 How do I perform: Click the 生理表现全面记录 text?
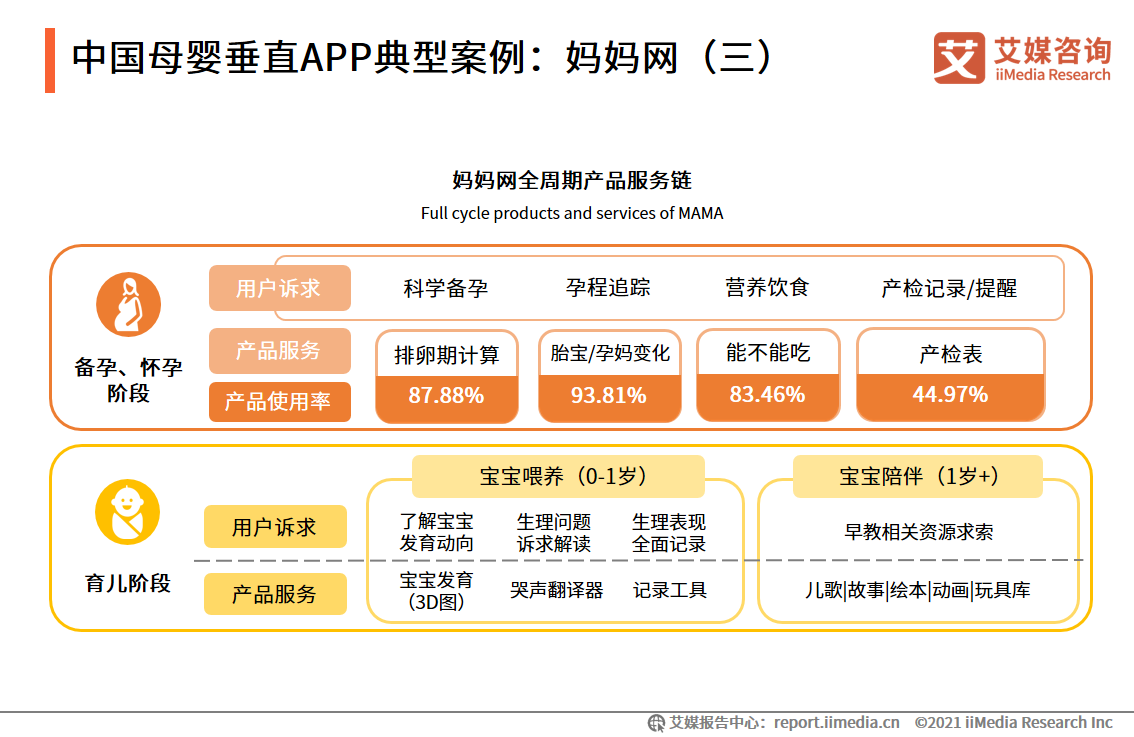tap(669, 532)
